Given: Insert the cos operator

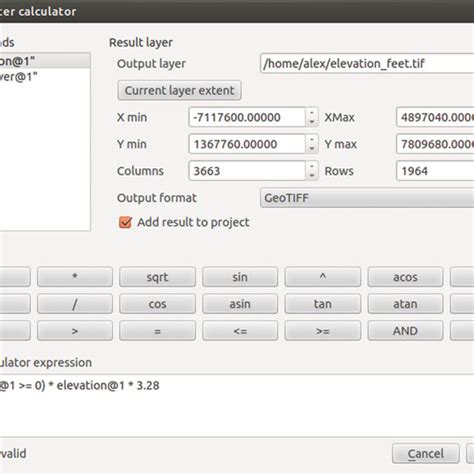Looking at the screenshot, I should (157, 304).
